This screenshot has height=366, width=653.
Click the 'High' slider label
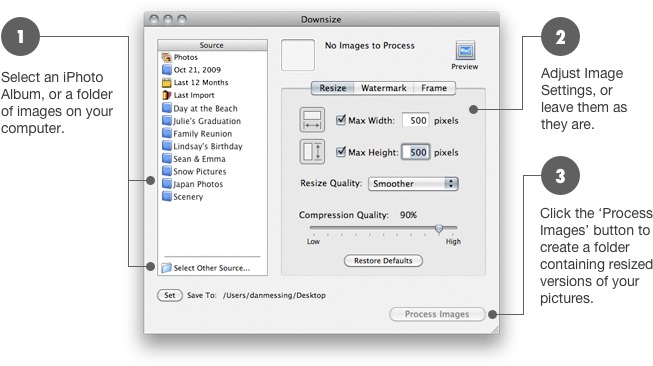(x=453, y=242)
